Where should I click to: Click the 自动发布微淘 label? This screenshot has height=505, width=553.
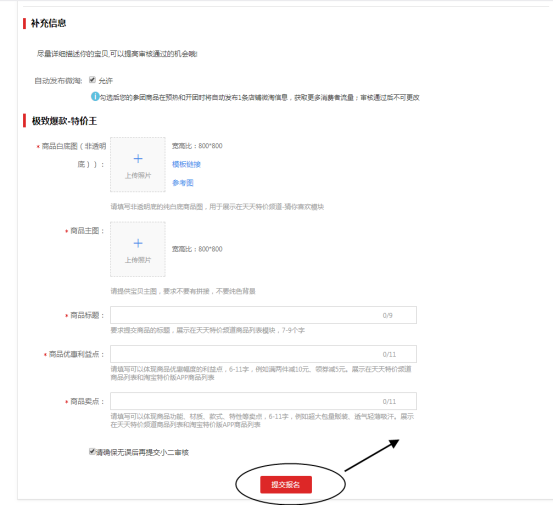click(58, 81)
